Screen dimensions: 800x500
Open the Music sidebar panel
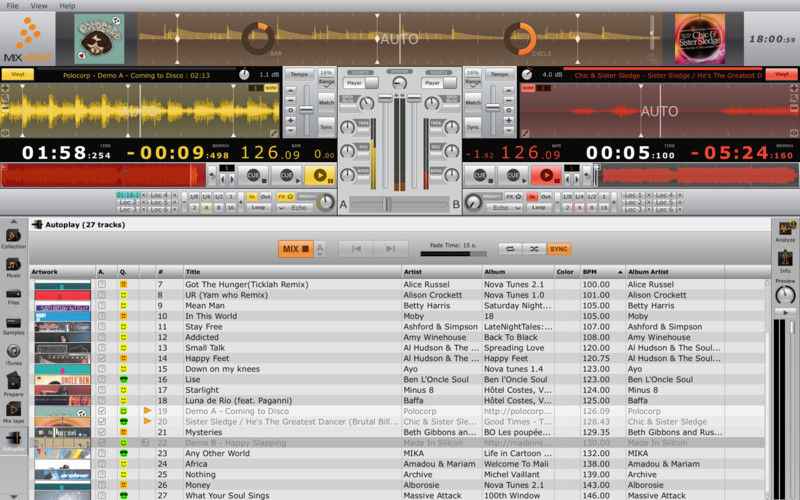pyautogui.click(x=13, y=266)
